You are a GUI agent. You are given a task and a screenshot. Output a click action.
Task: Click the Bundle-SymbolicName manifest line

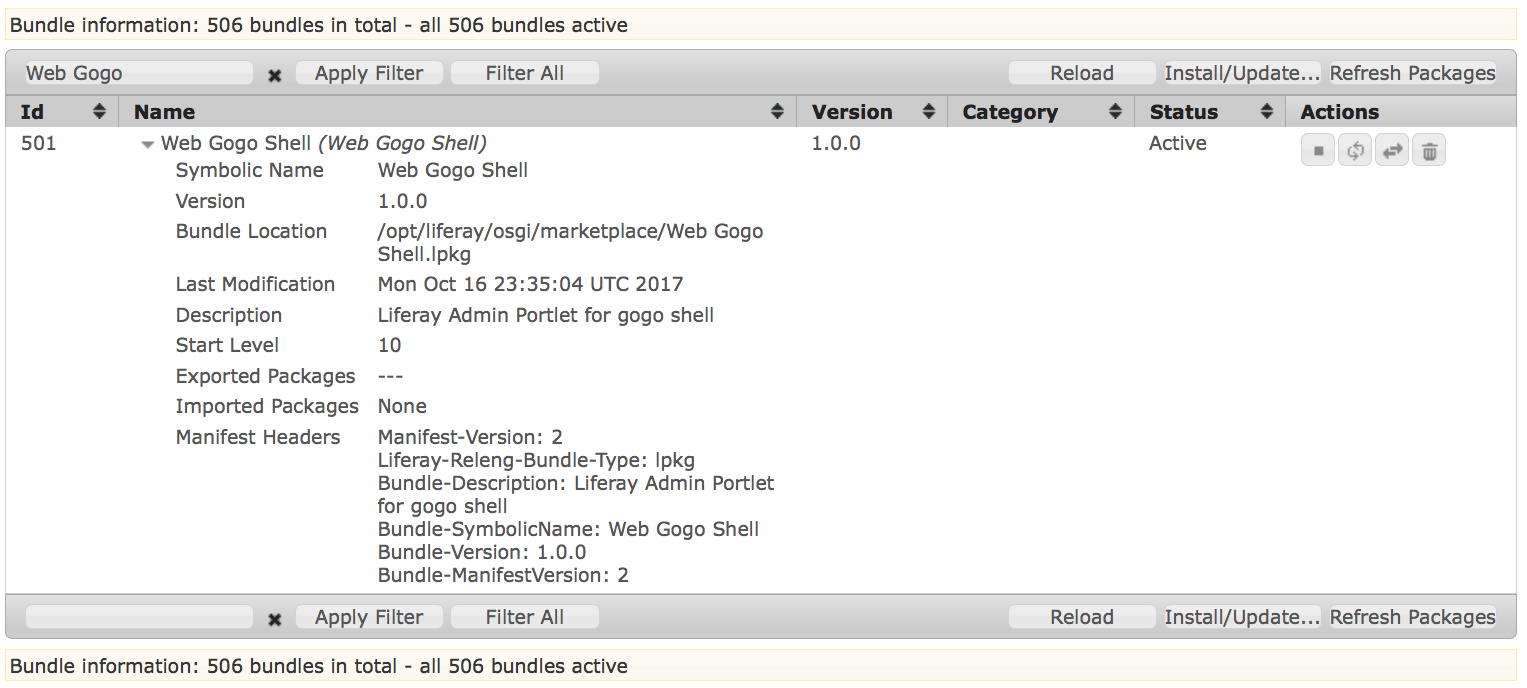tap(568, 529)
